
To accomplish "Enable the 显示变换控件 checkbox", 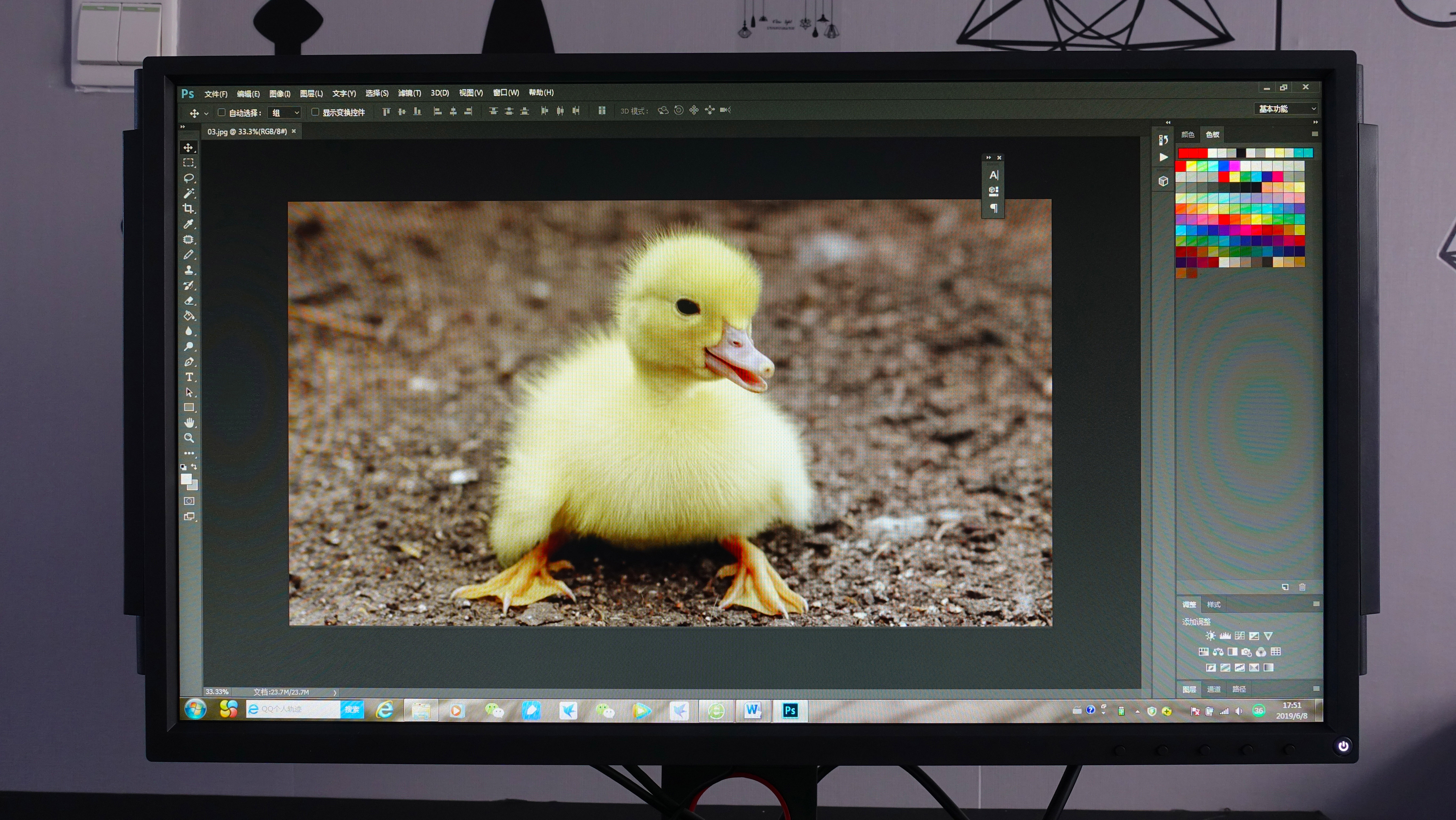I will [x=315, y=112].
